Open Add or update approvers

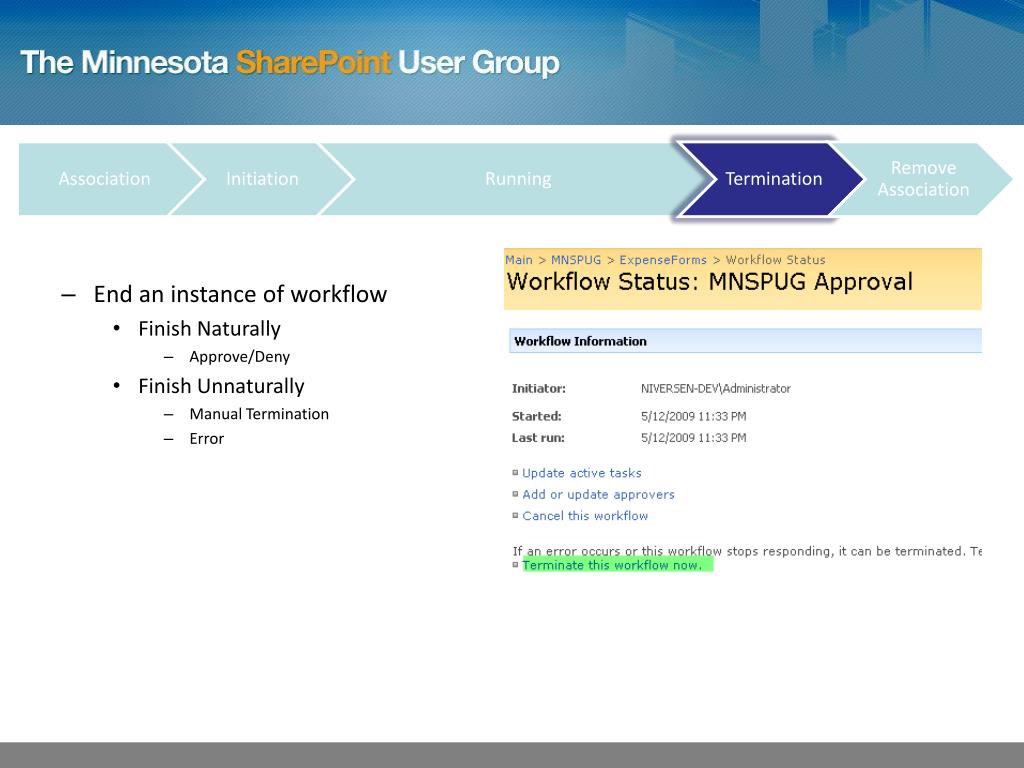point(598,494)
